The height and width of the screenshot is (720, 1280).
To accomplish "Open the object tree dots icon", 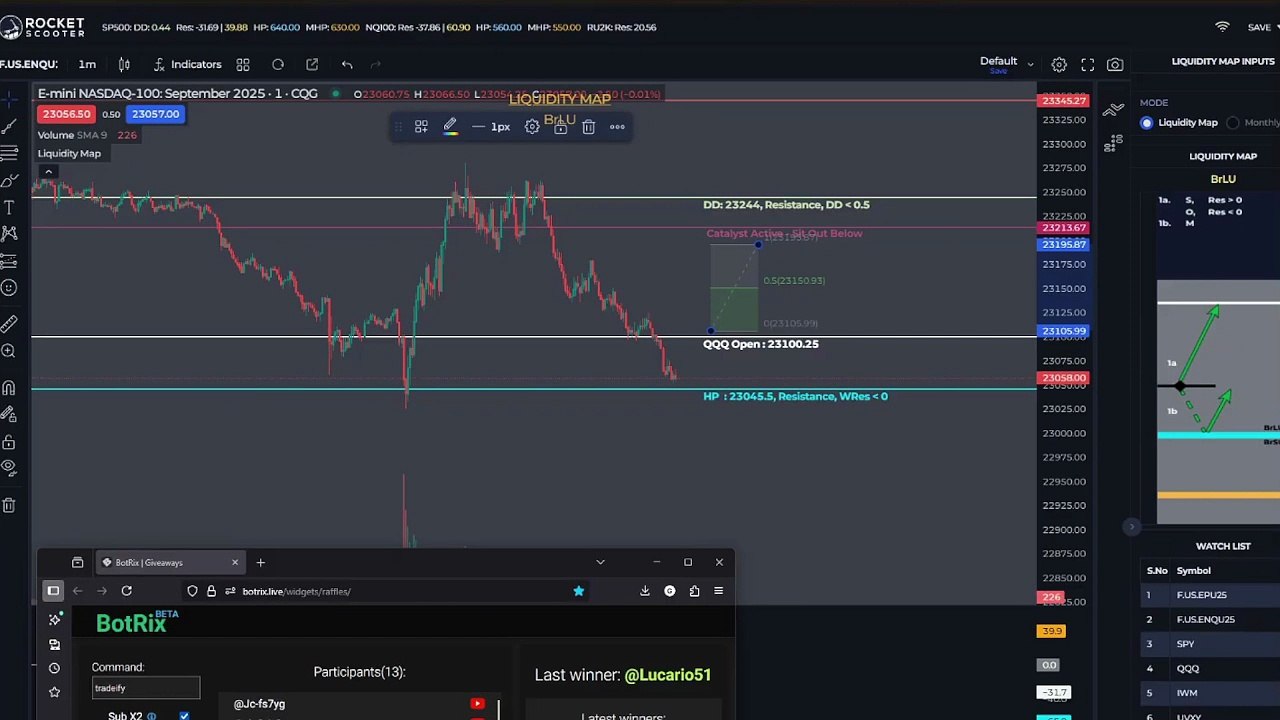I will click(1113, 145).
